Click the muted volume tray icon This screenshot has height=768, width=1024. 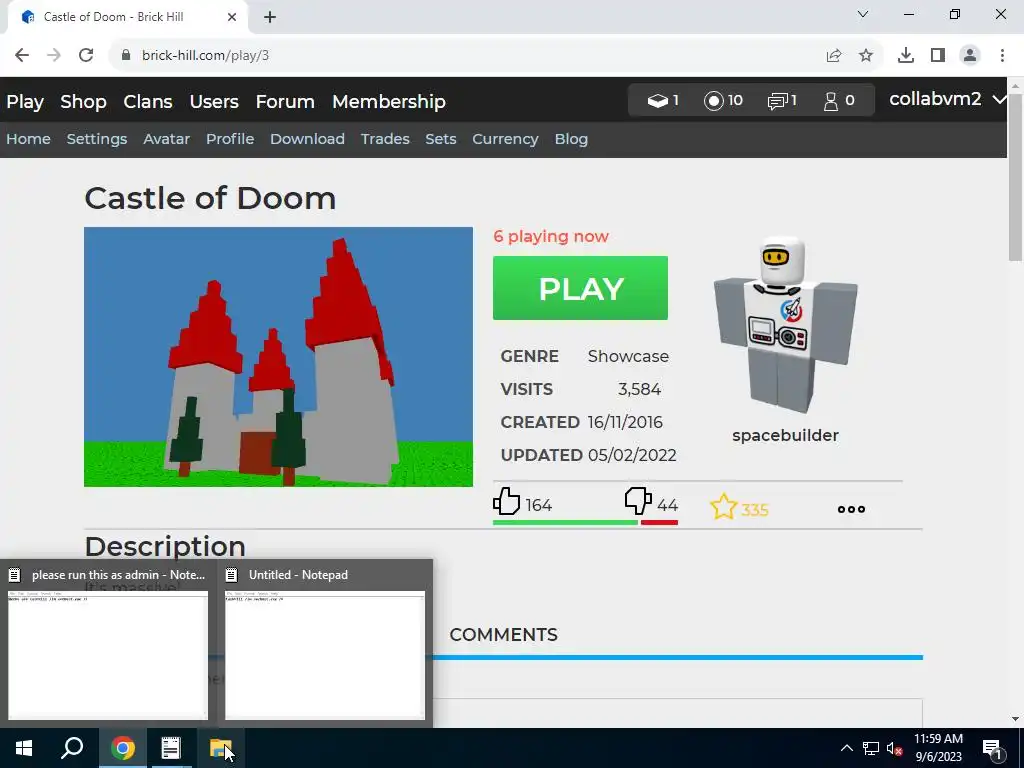point(894,748)
